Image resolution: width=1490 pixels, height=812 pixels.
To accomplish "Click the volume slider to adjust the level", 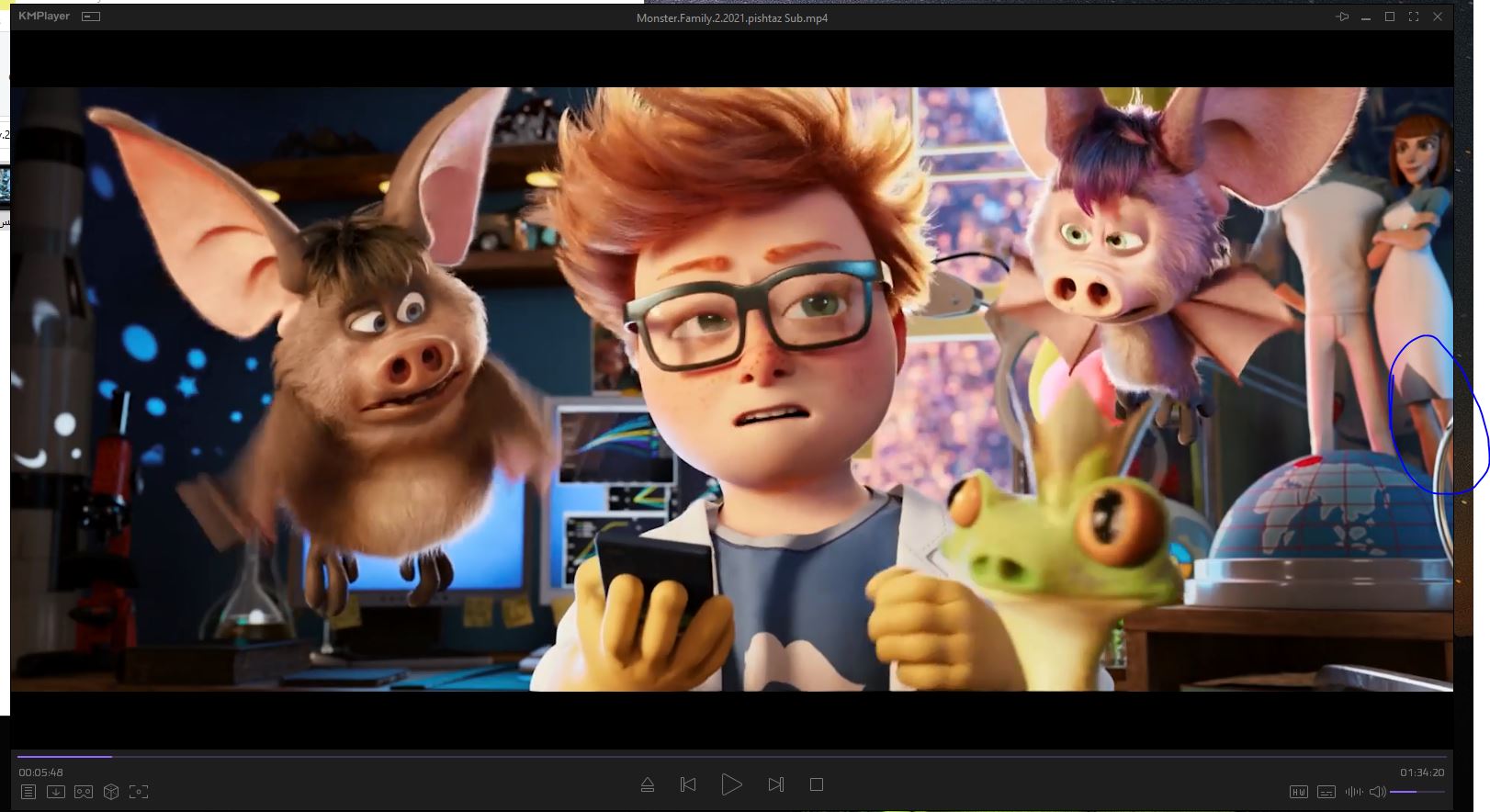I will click(1417, 792).
